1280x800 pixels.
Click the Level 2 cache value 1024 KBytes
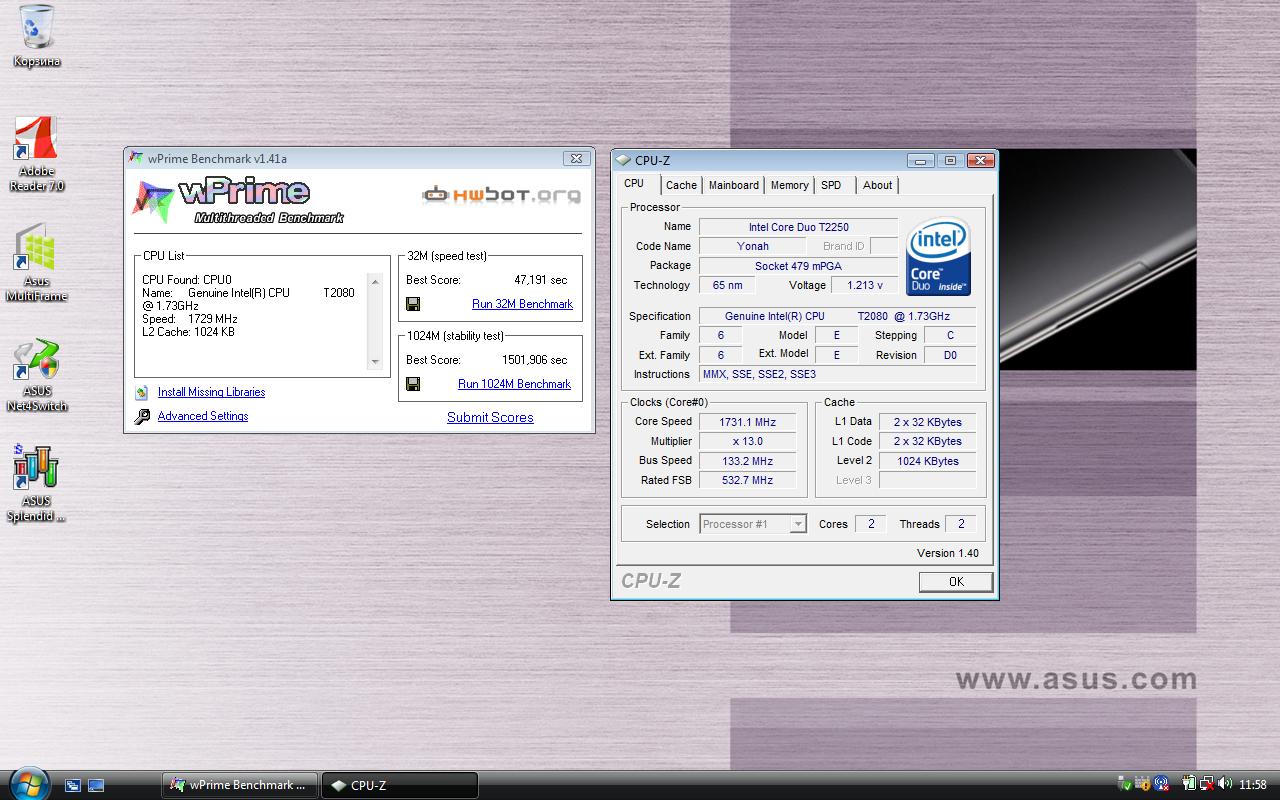click(927, 461)
